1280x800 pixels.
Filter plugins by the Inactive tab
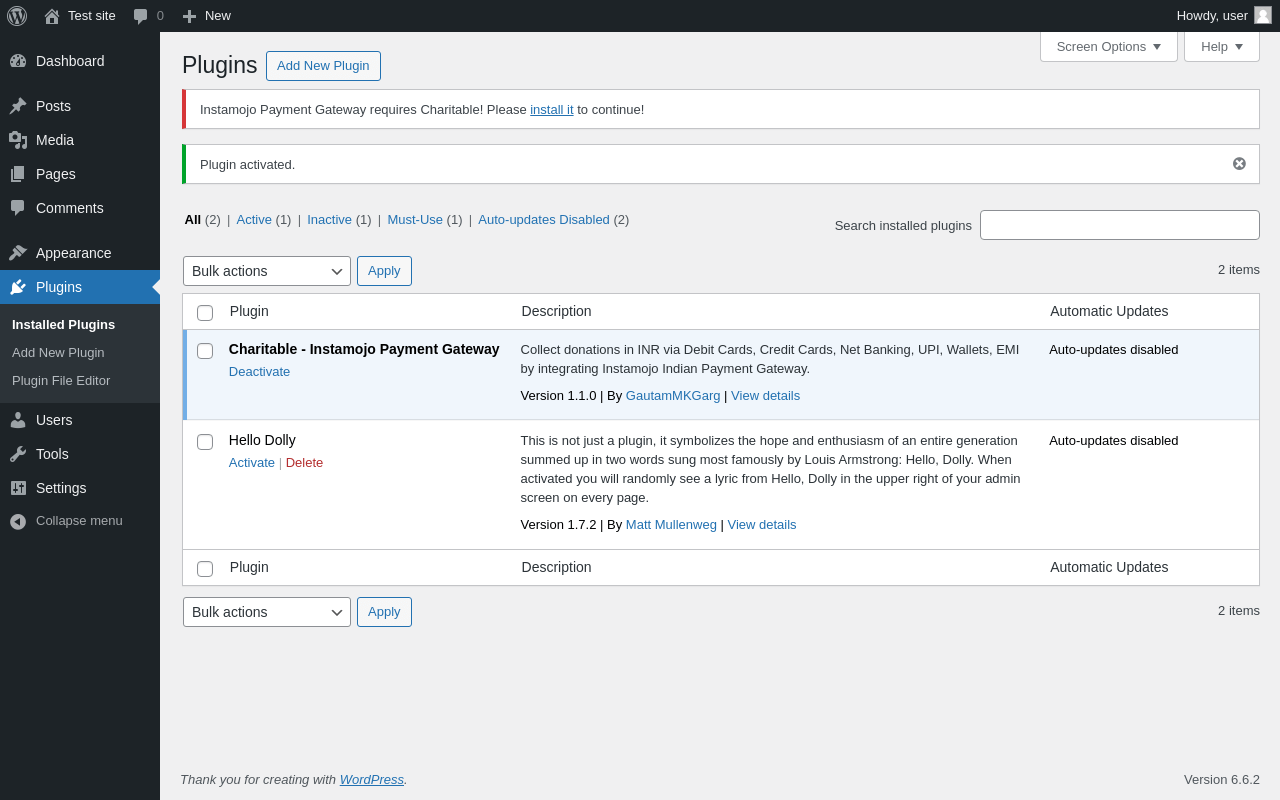[x=329, y=220]
